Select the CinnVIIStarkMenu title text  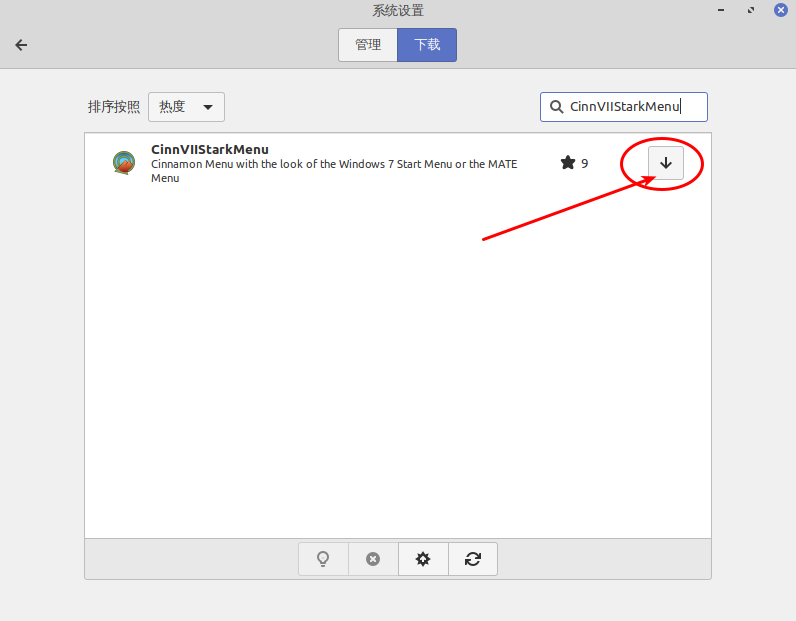coord(210,149)
